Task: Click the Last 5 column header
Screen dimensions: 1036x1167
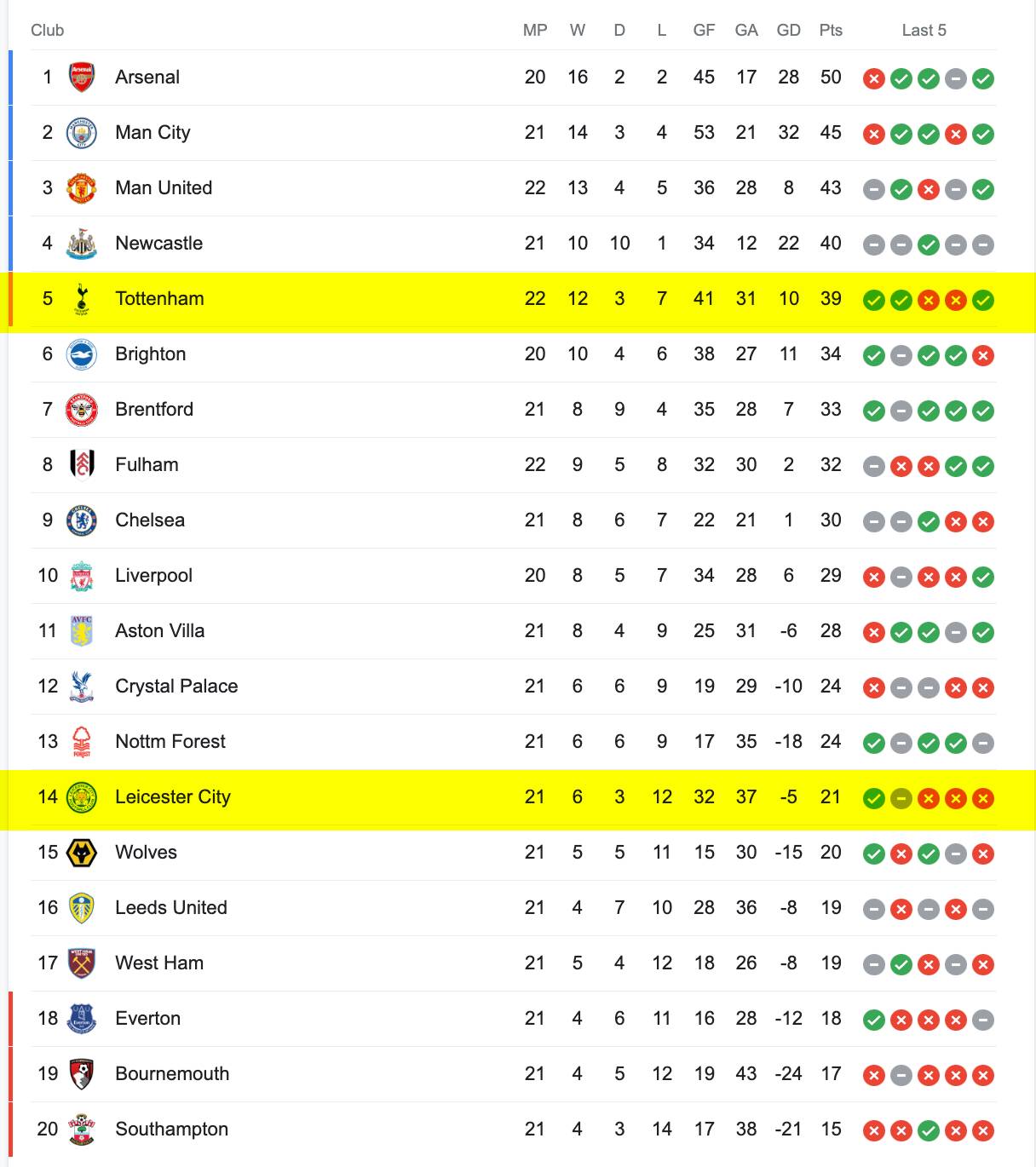Action: [x=924, y=31]
